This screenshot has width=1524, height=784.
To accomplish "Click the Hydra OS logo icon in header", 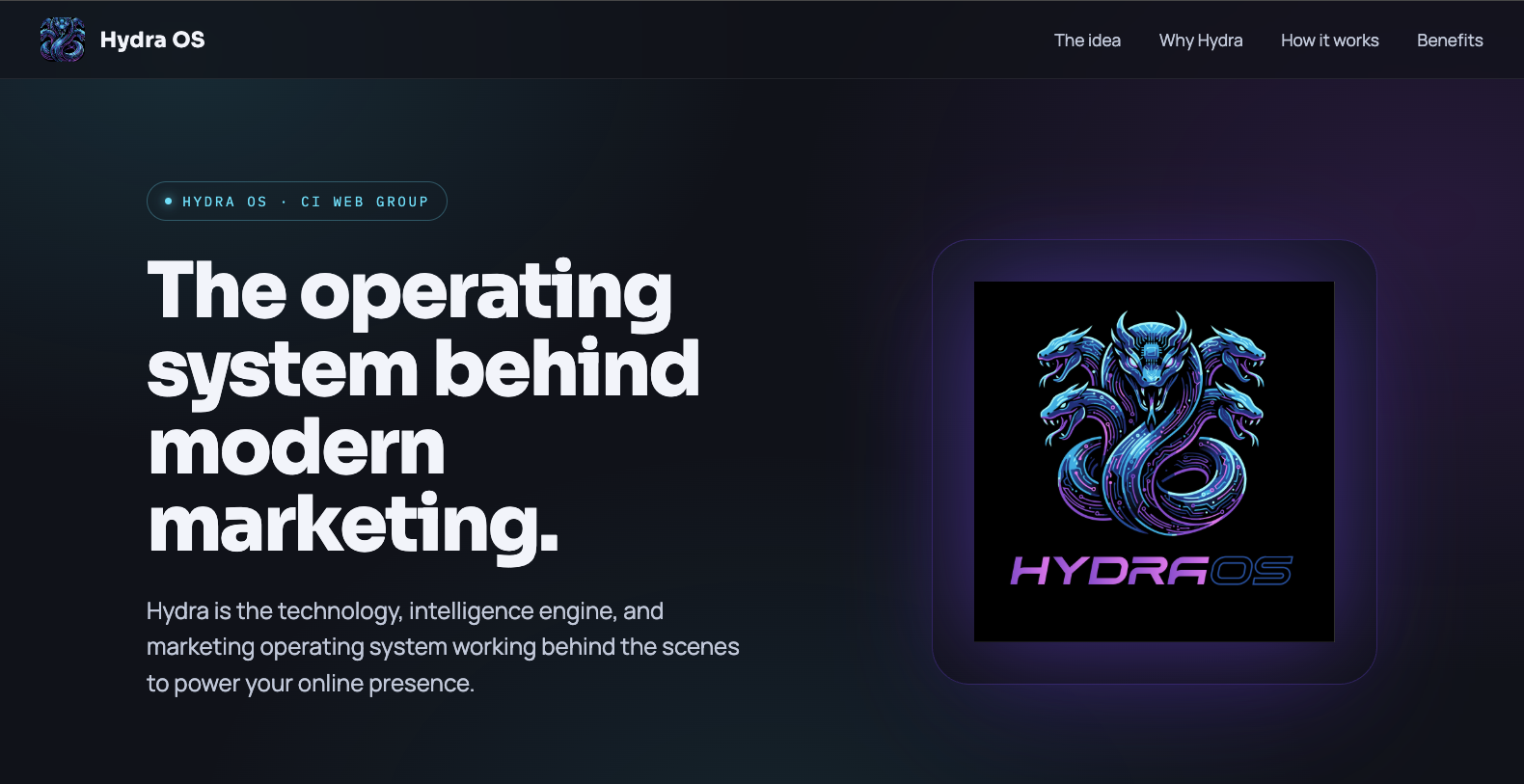I will (x=63, y=40).
